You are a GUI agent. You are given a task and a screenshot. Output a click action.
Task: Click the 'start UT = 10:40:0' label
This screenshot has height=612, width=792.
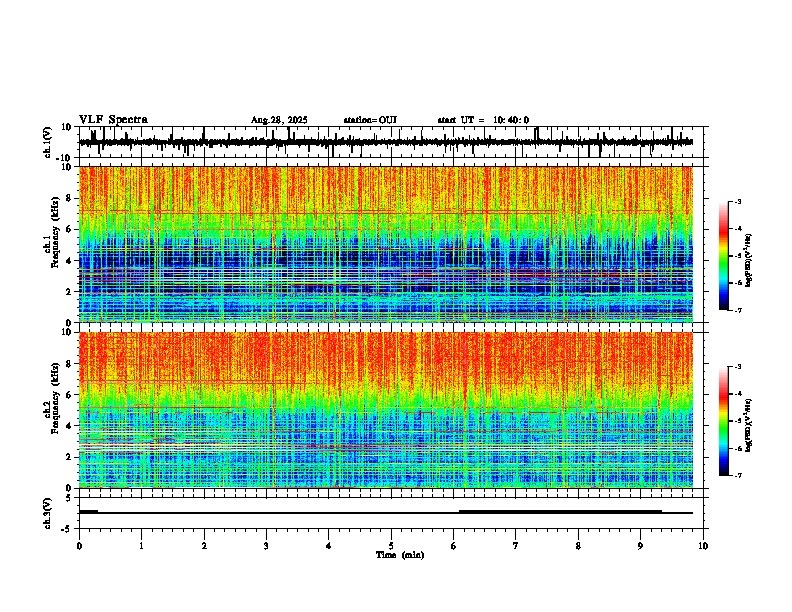pos(483,120)
